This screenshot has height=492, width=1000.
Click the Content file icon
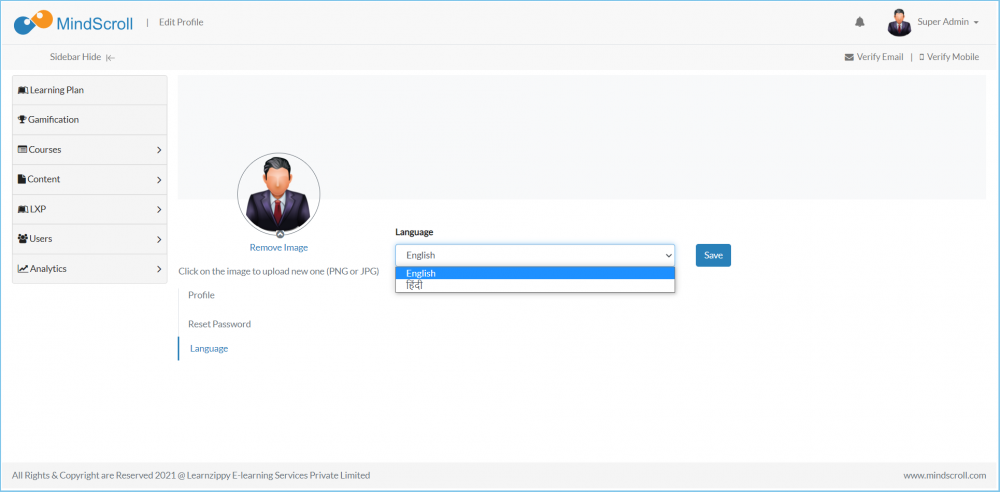(x=22, y=179)
